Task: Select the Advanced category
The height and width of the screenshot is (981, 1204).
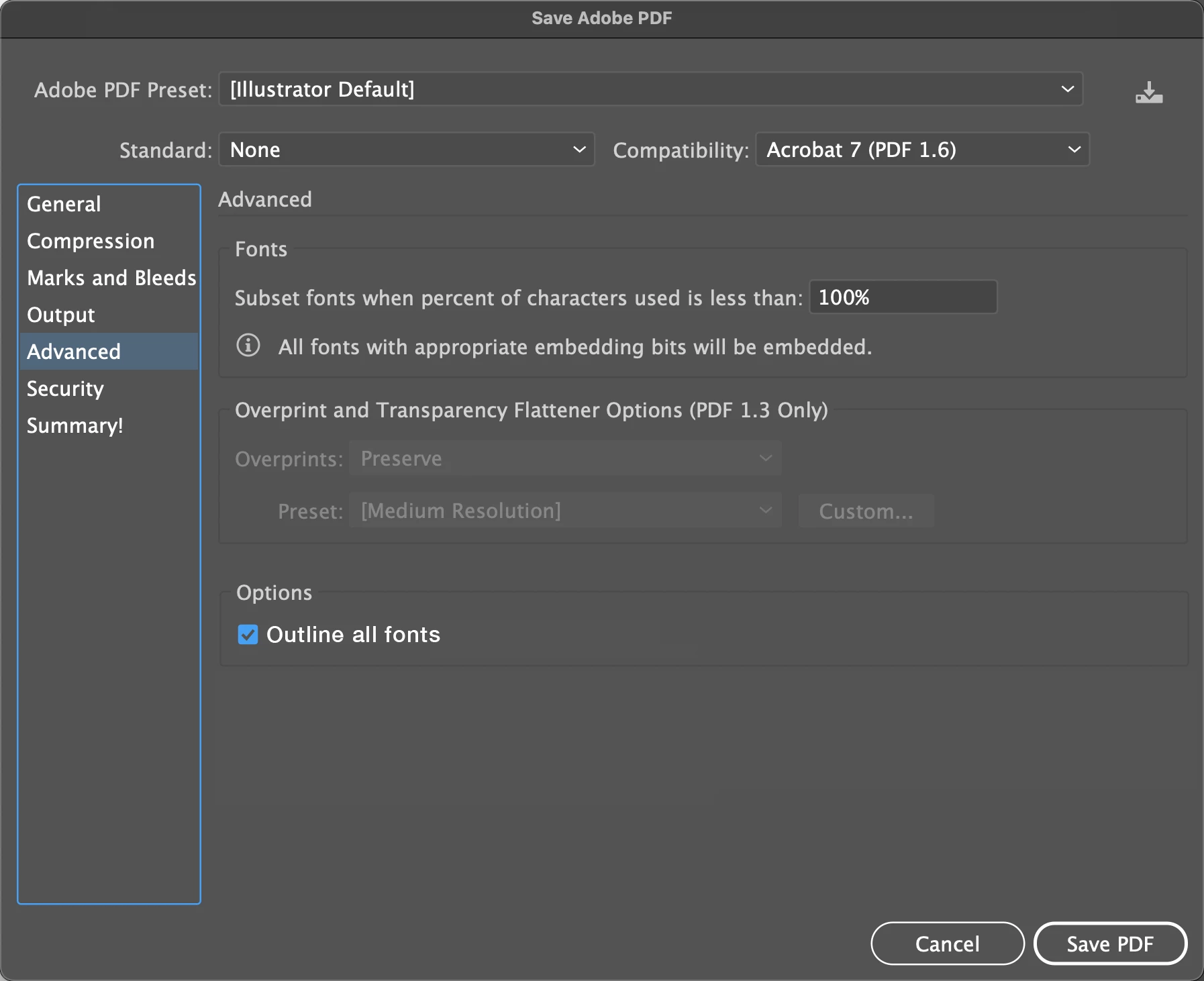Action: 109,352
